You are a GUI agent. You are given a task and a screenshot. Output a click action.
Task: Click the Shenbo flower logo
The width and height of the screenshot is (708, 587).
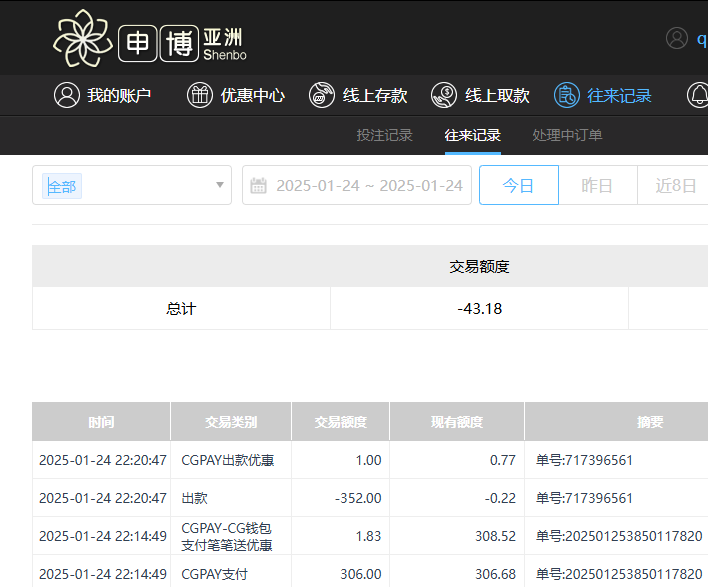tap(82, 38)
